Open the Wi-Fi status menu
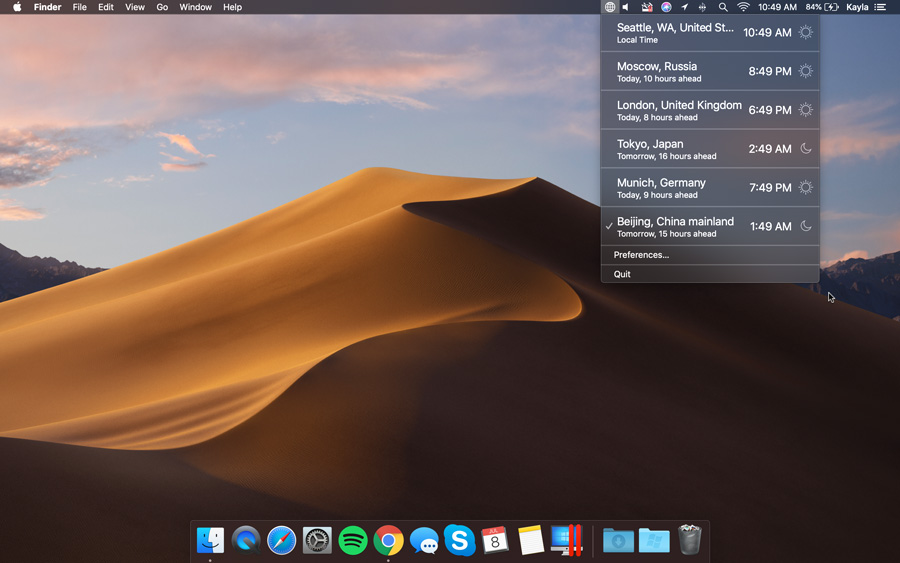 click(743, 7)
